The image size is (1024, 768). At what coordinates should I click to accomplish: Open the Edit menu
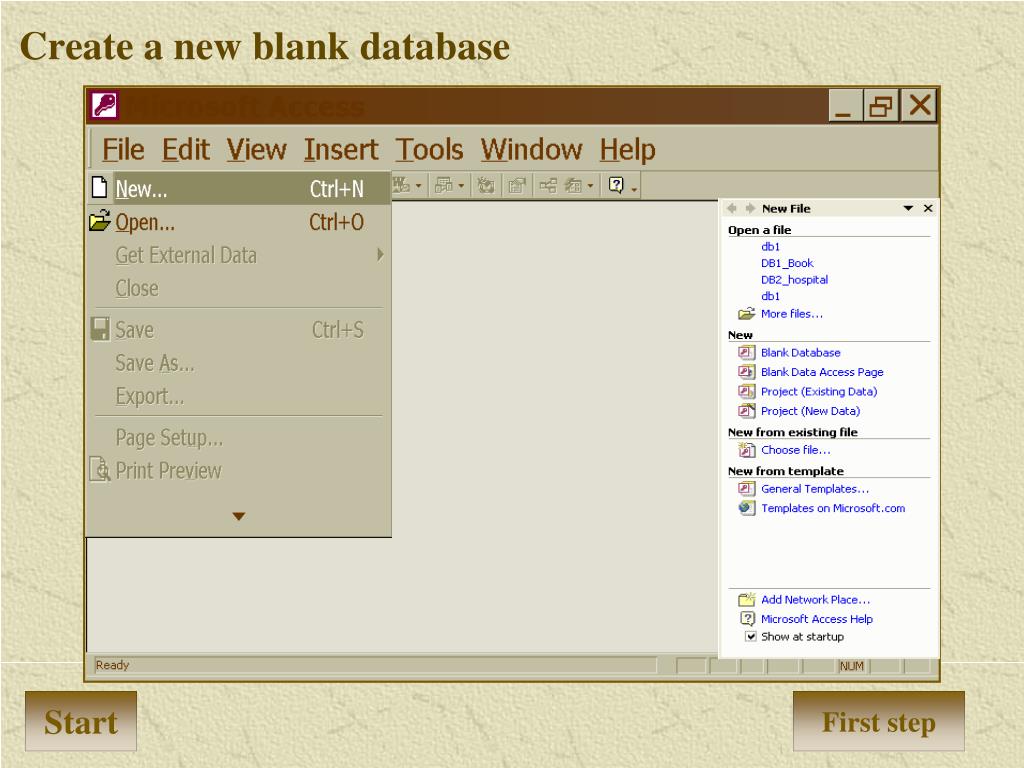coord(186,150)
